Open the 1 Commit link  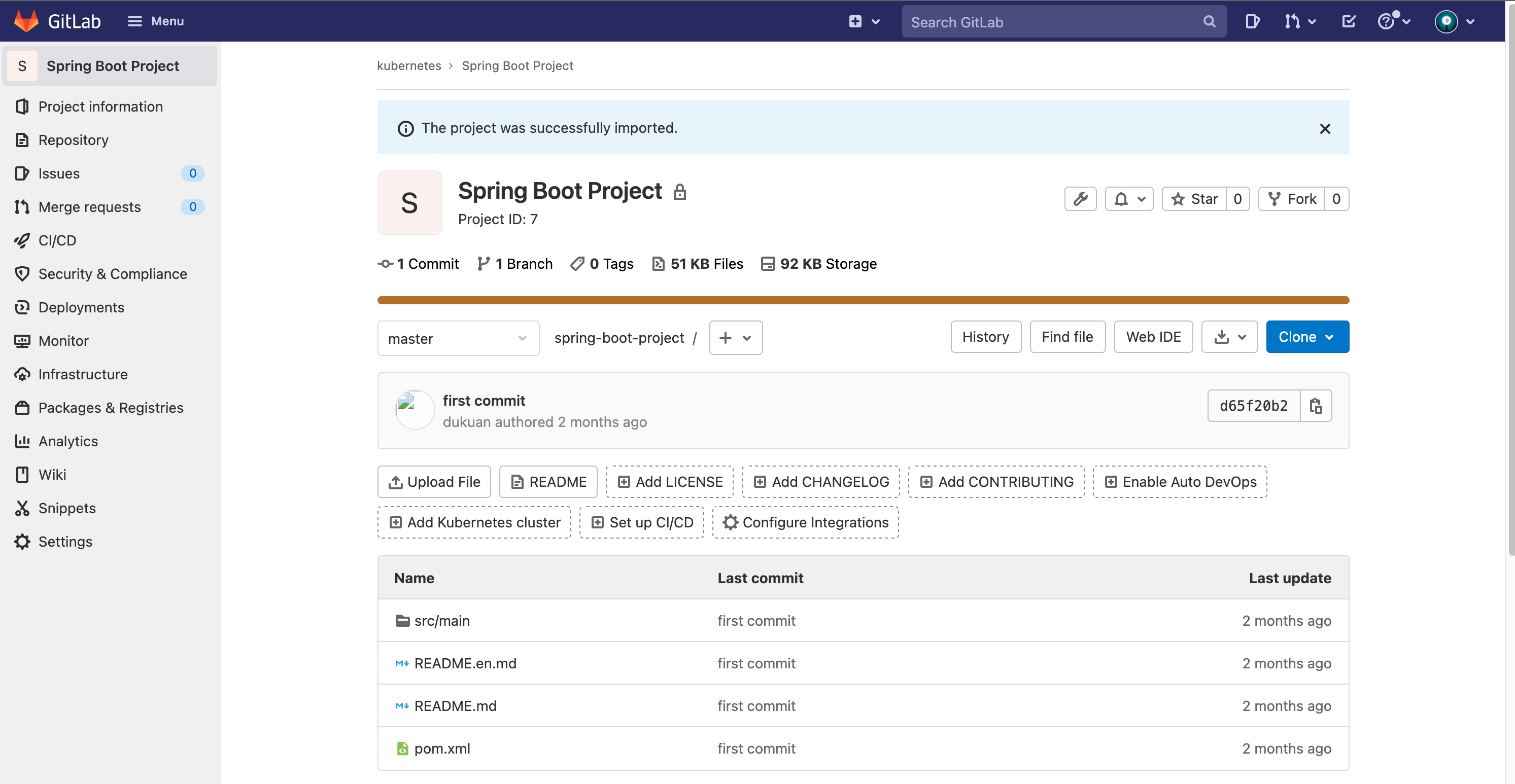[418, 264]
